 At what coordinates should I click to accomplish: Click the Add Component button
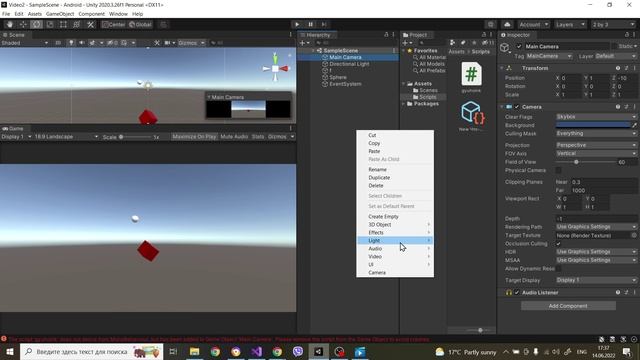click(x=568, y=306)
